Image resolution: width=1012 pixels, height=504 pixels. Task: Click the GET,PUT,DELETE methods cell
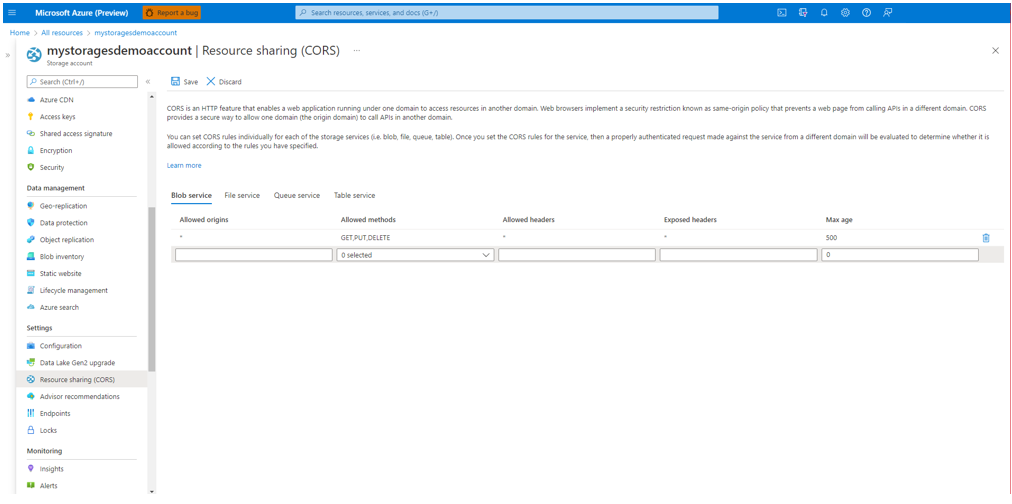[x=365, y=237]
